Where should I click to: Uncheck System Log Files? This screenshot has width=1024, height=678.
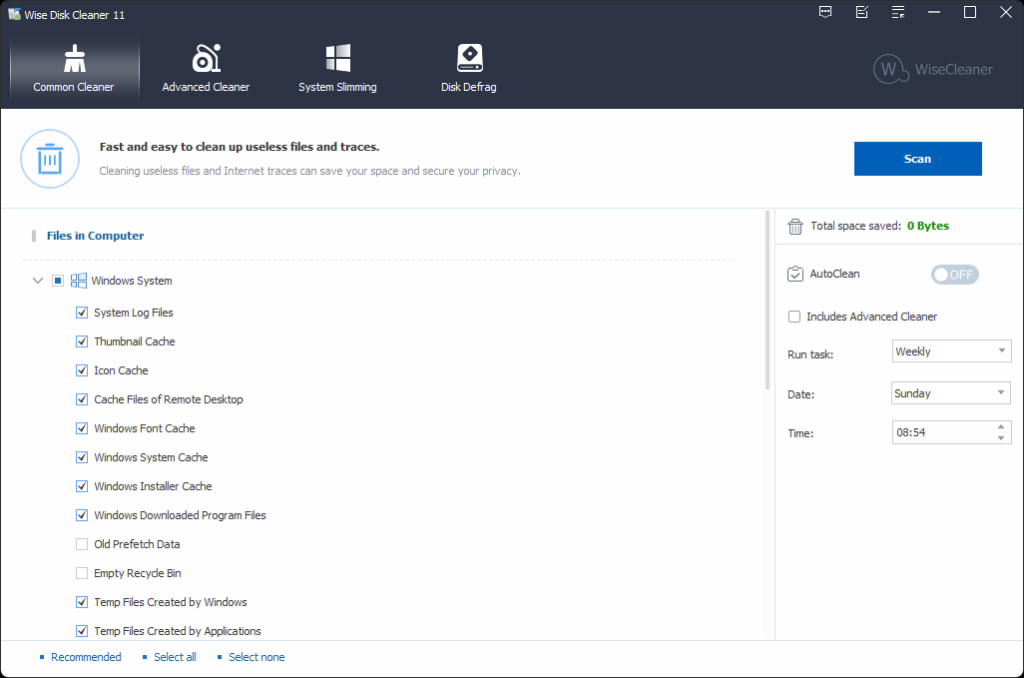tap(82, 313)
